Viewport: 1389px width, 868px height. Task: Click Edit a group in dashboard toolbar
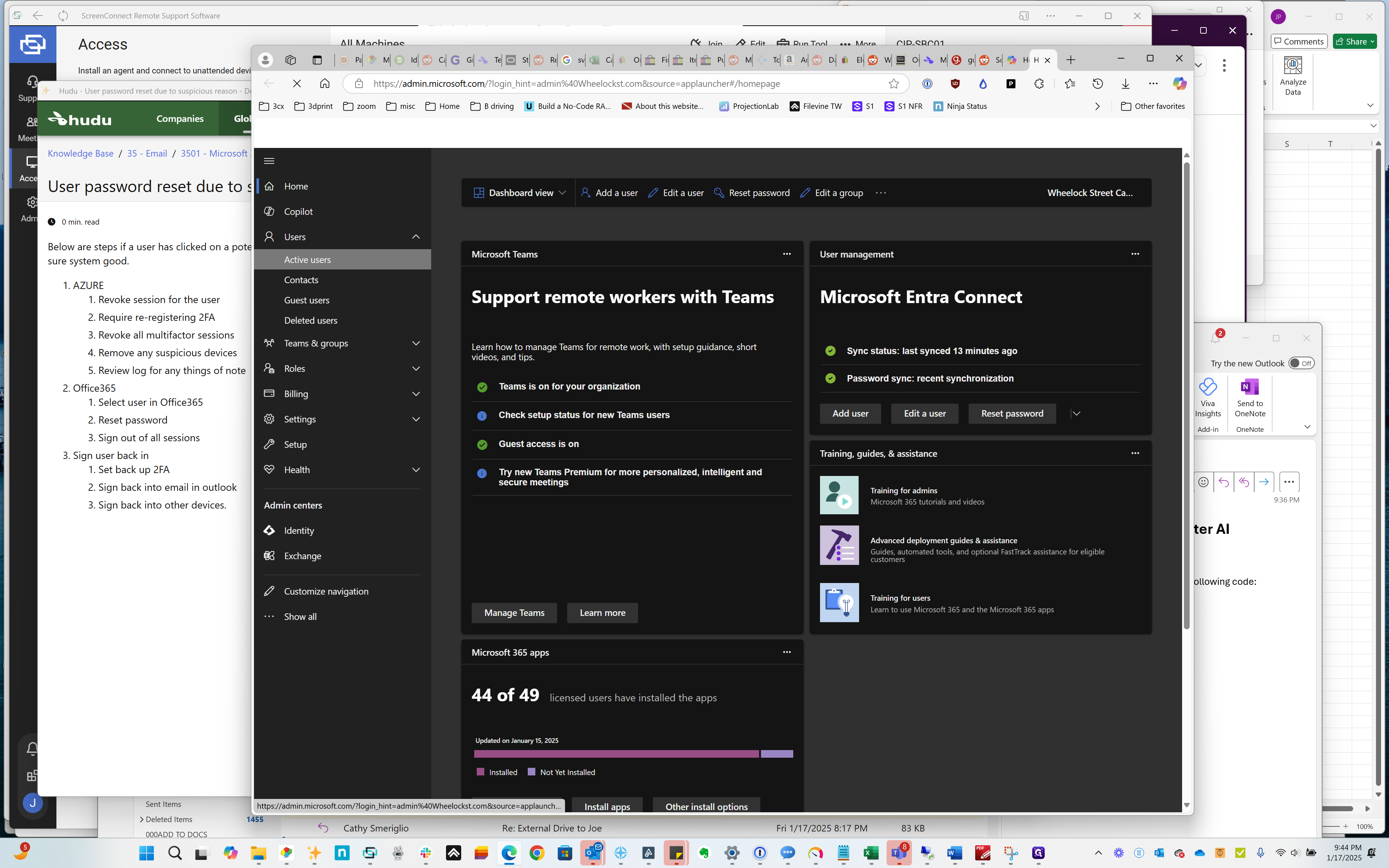(832, 193)
